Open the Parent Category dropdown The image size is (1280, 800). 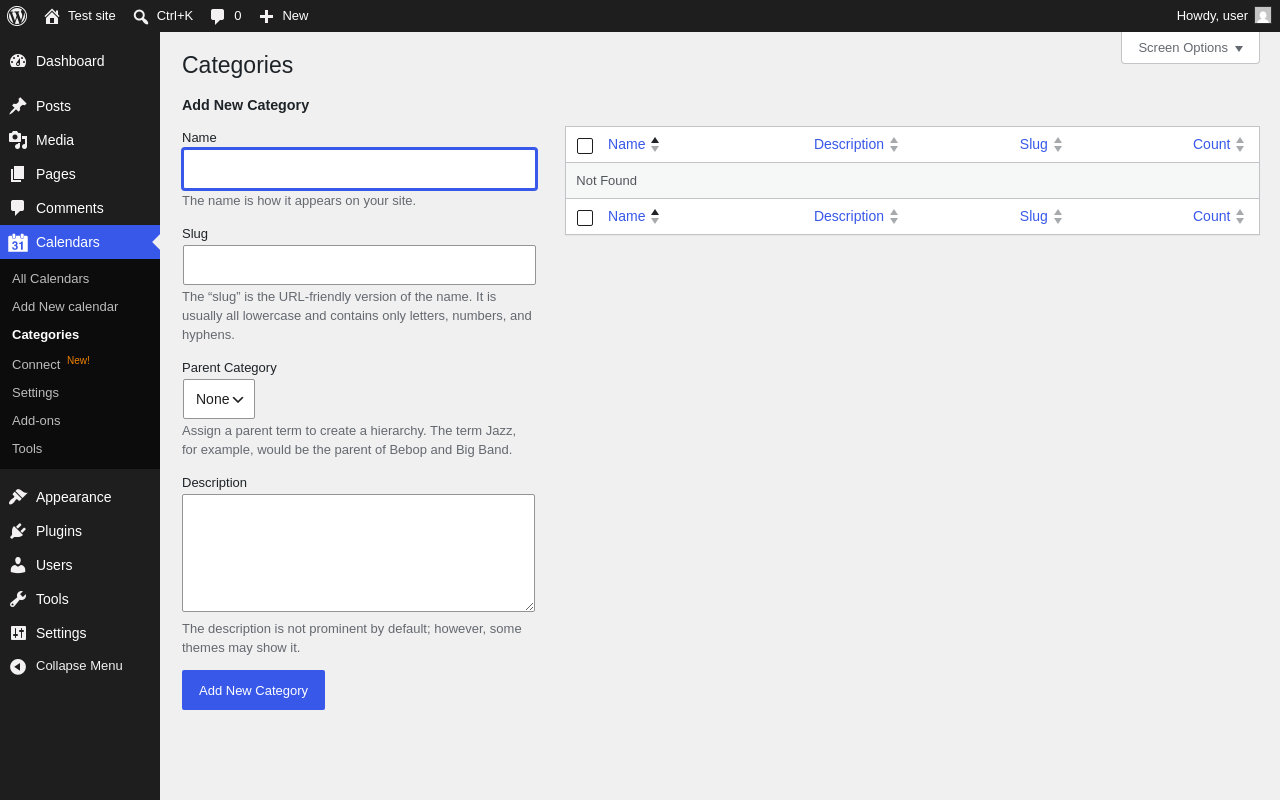(219, 399)
